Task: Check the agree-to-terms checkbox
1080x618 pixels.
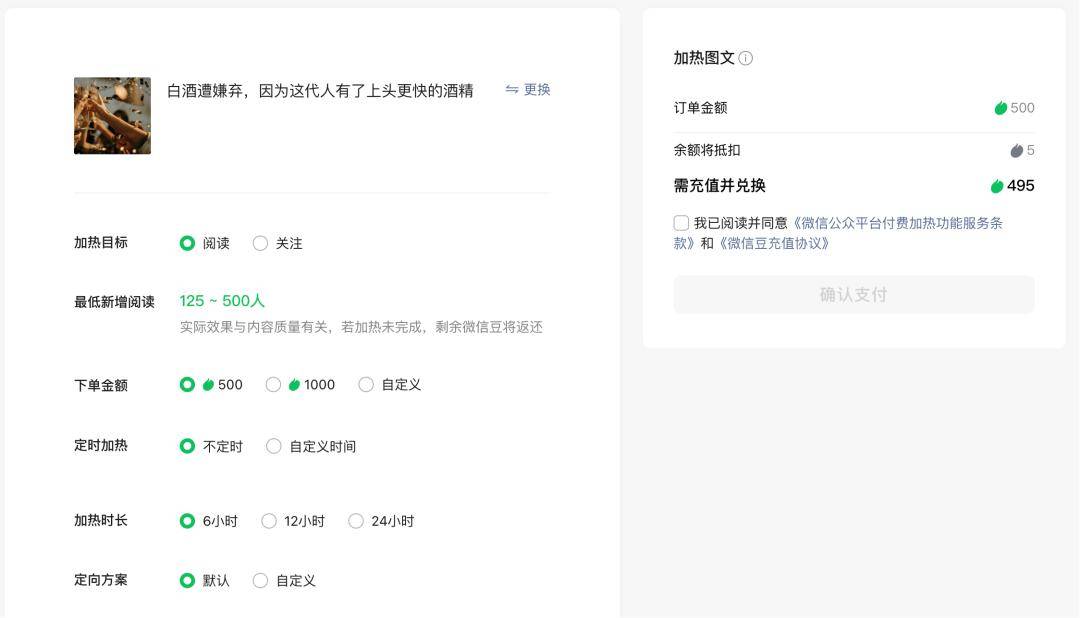Action: (x=681, y=223)
